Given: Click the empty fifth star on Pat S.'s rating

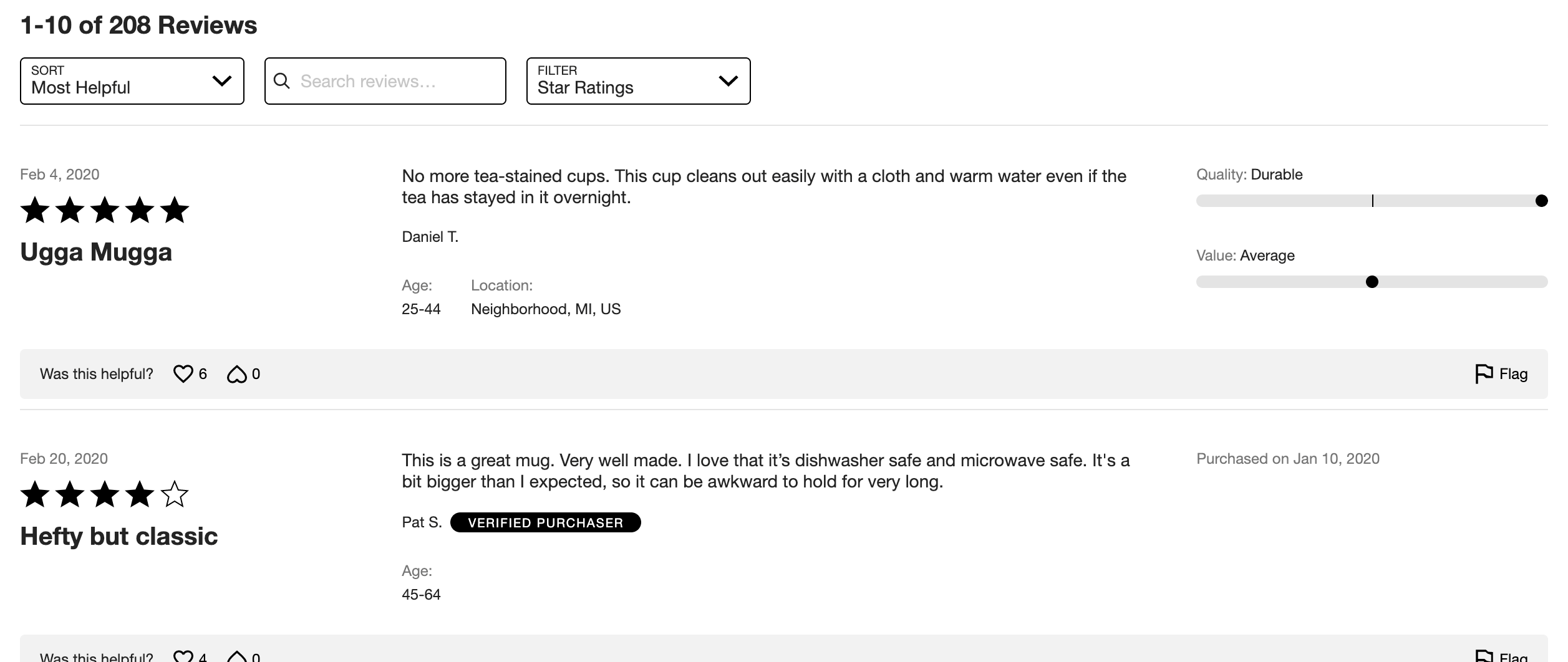Looking at the screenshot, I should tap(175, 494).
